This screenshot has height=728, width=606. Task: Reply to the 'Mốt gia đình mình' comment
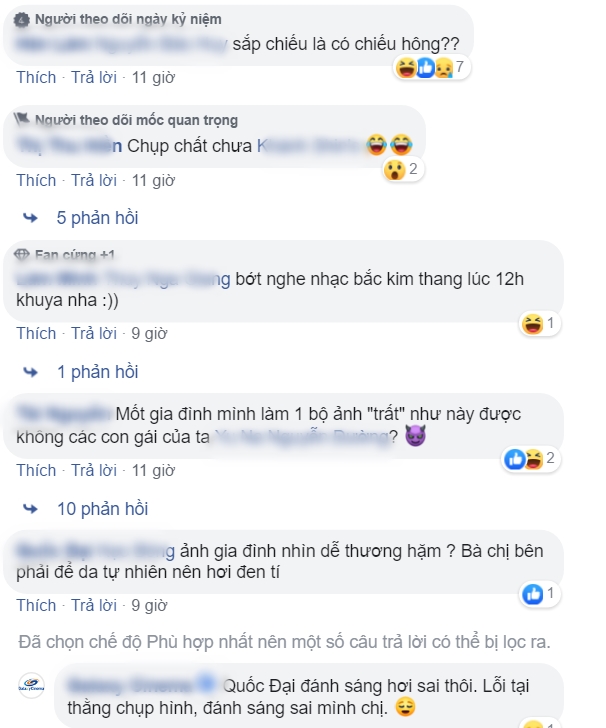point(94,470)
